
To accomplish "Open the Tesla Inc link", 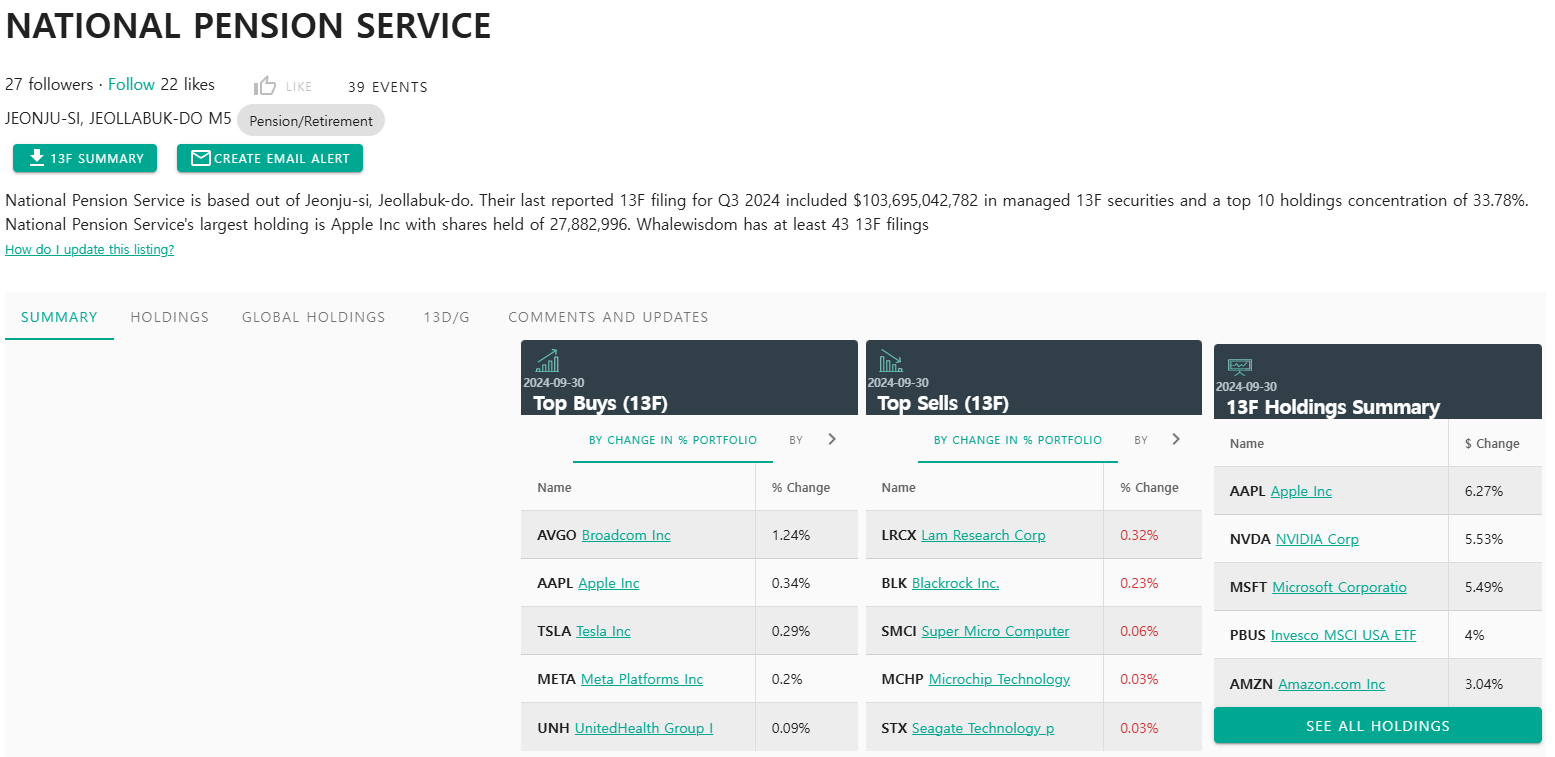I will 603,631.
